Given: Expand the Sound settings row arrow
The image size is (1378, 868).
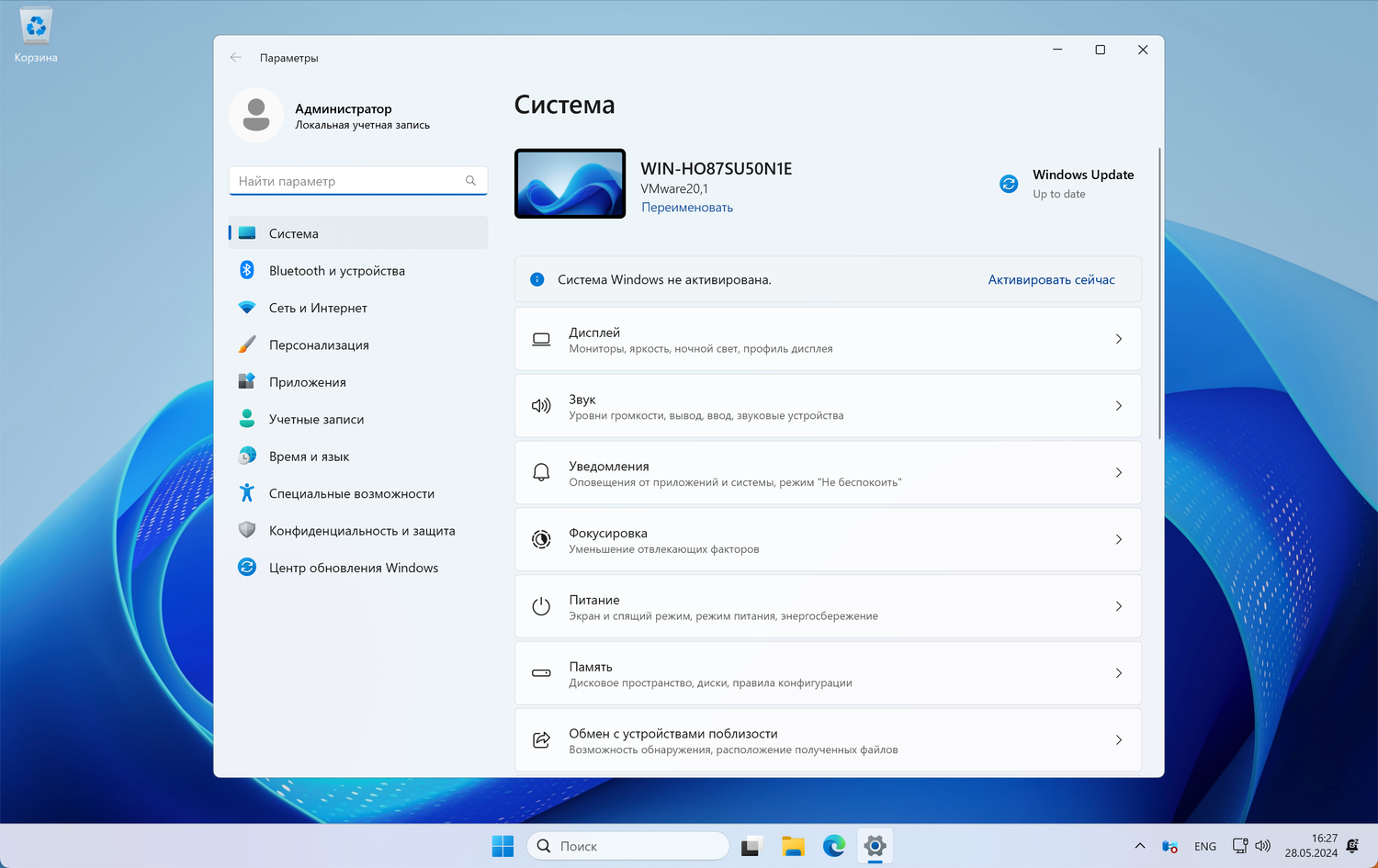Looking at the screenshot, I should (1118, 406).
